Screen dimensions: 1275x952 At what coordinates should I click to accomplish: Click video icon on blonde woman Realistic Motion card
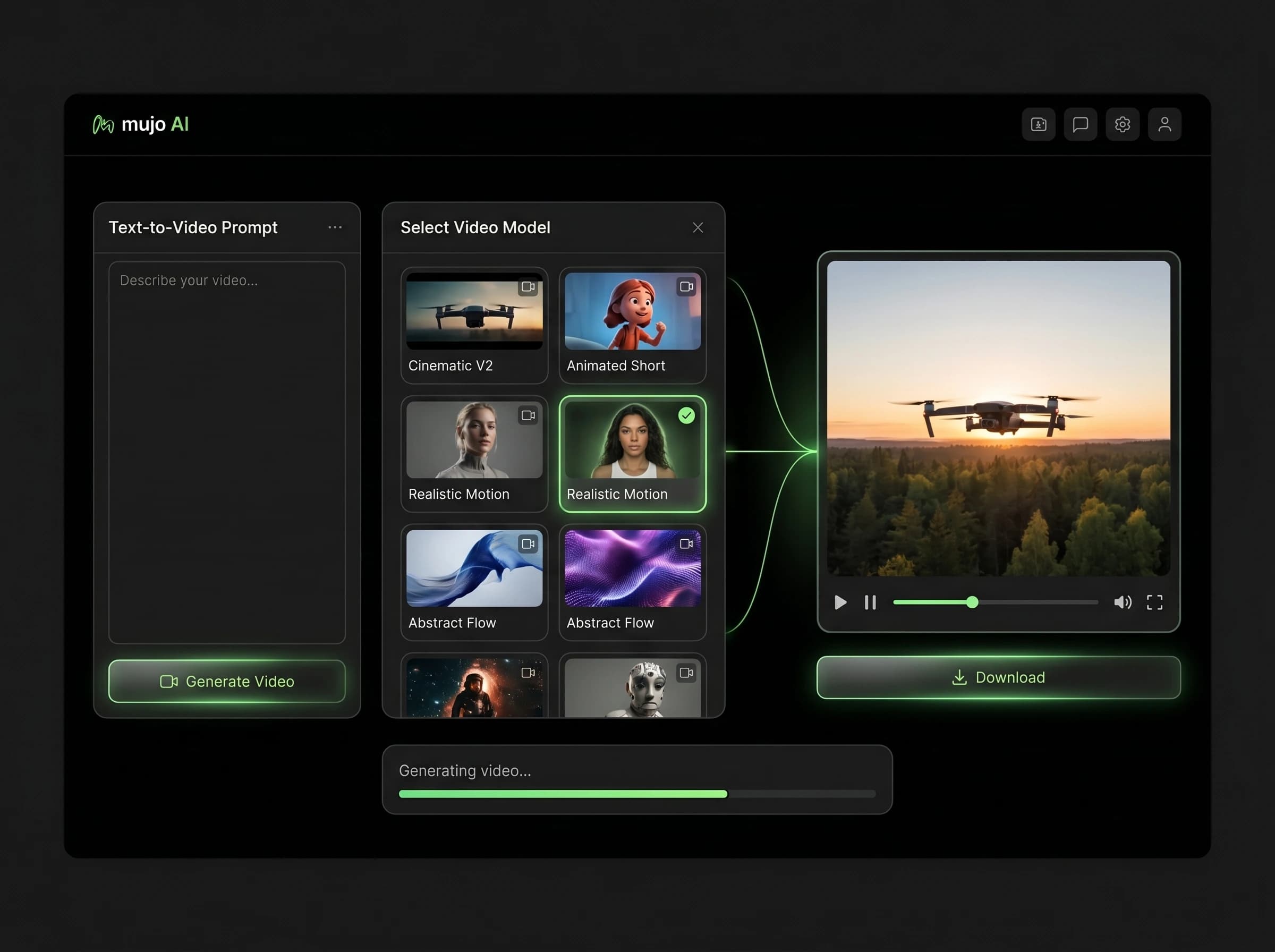[x=528, y=415]
